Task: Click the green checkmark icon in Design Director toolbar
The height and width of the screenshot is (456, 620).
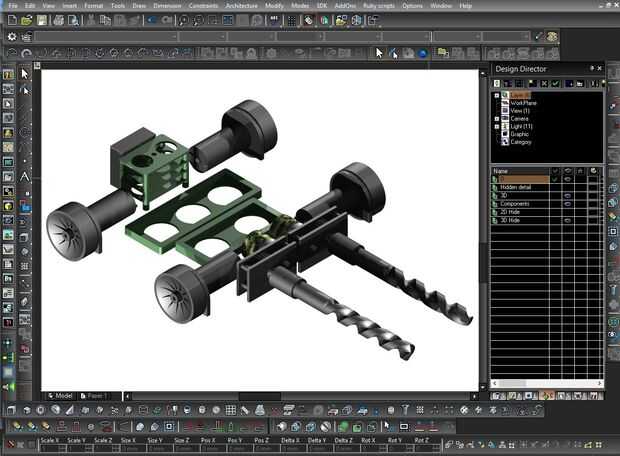Action: (x=555, y=83)
